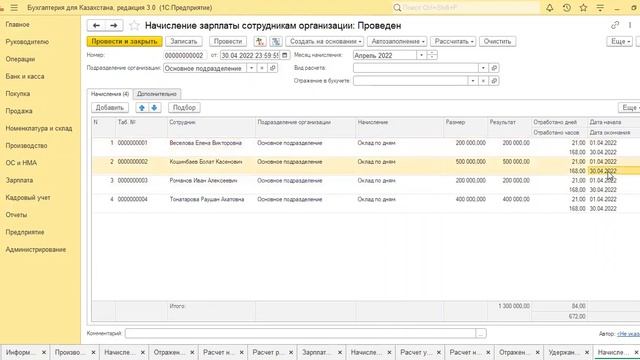Open Комментарий ellipsis editor button

tap(481, 333)
